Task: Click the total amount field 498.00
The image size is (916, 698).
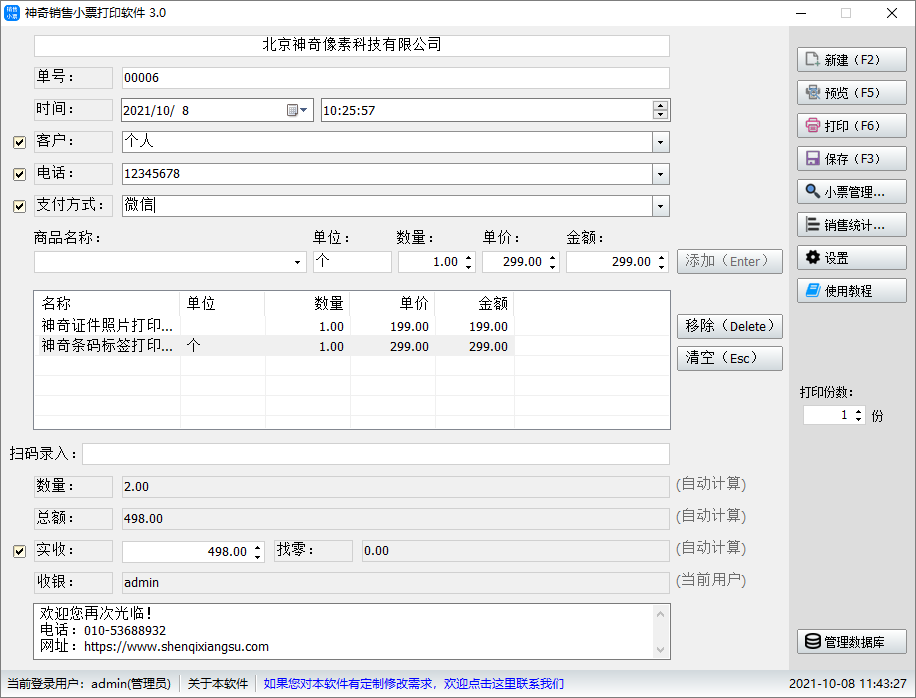Action: pos(395,519)
